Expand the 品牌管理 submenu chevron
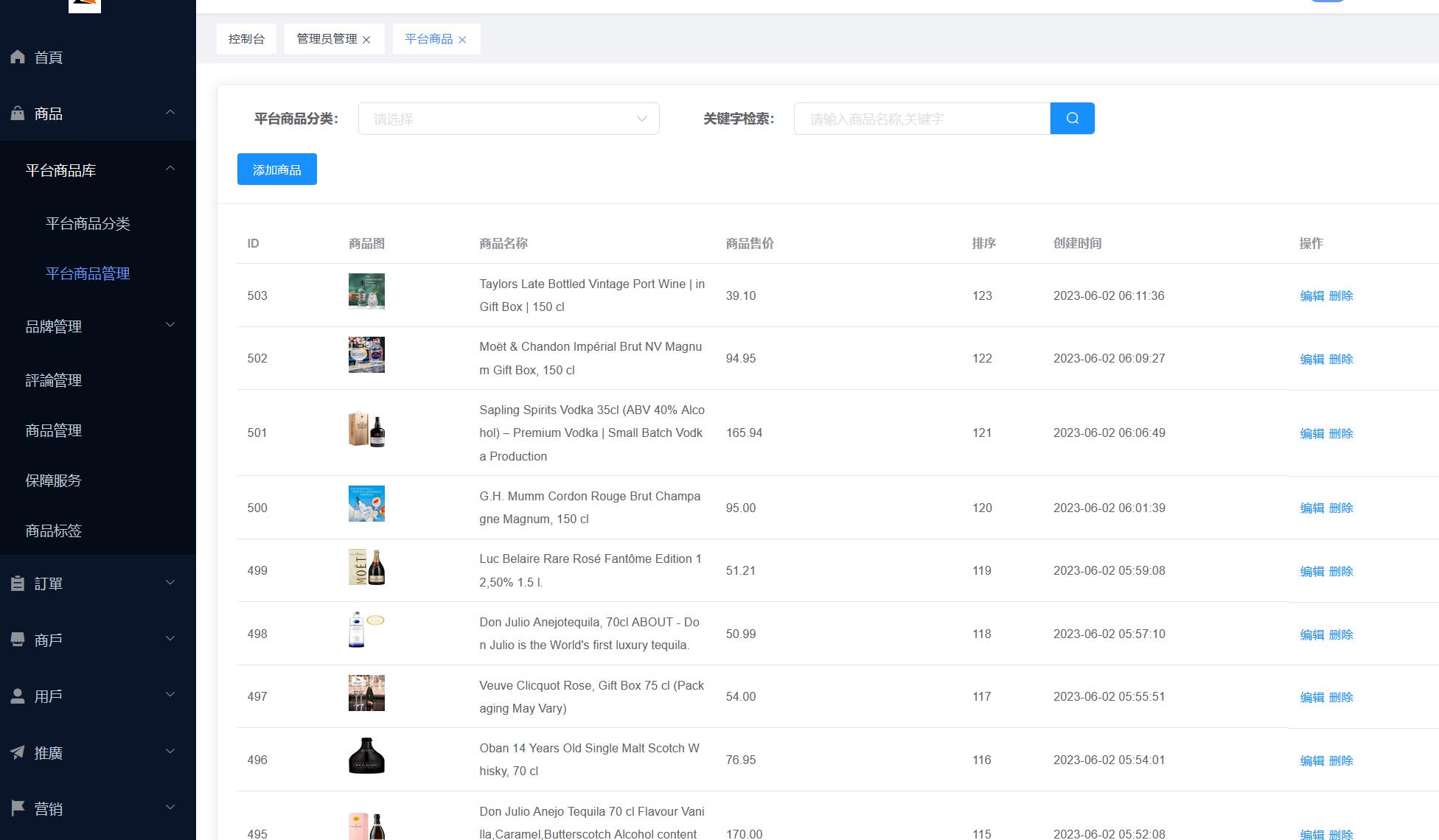Image resolution: width=1439 pixels, height=840 pixels. (x=170, y=325)
